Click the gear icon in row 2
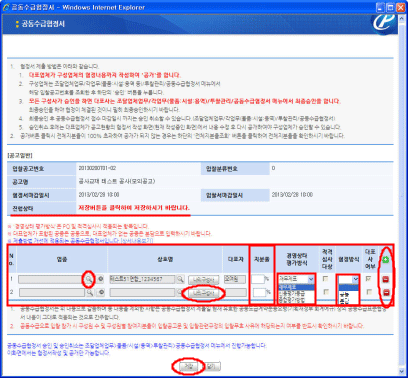This screenshot has height=382, width=408. coord(101,292)
